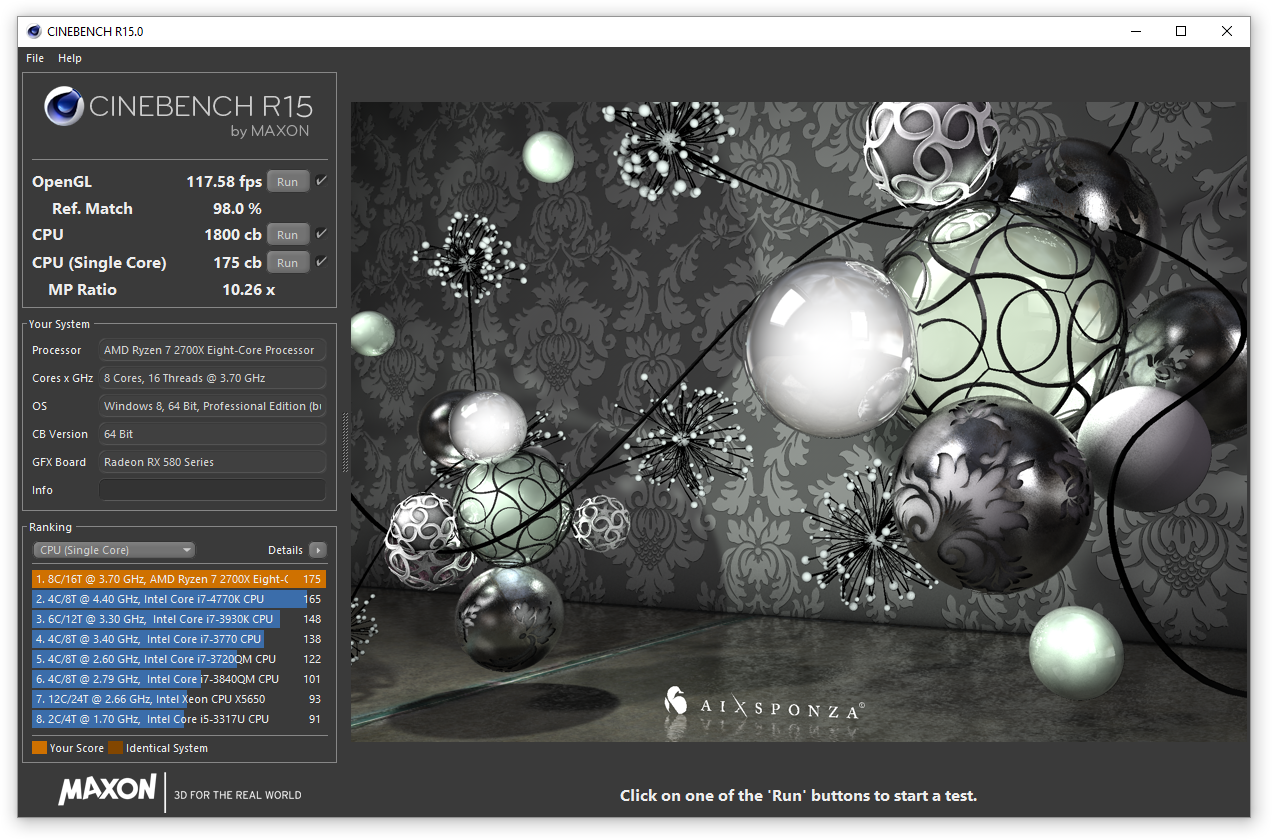
Task: Open the Help menu
Action: [x=70, y=58]
